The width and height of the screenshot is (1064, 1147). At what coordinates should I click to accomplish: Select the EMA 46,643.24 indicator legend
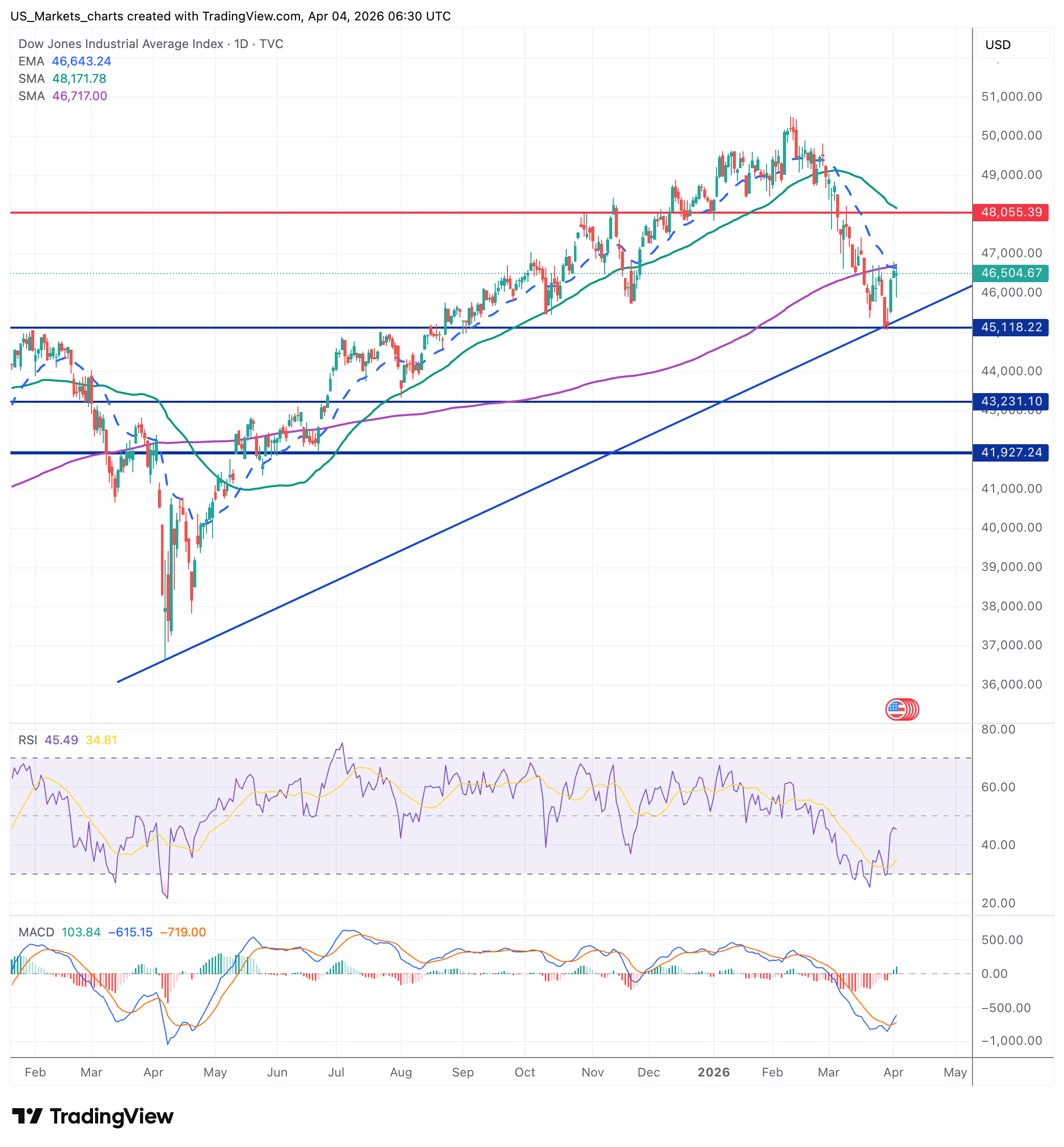[64, 61]
